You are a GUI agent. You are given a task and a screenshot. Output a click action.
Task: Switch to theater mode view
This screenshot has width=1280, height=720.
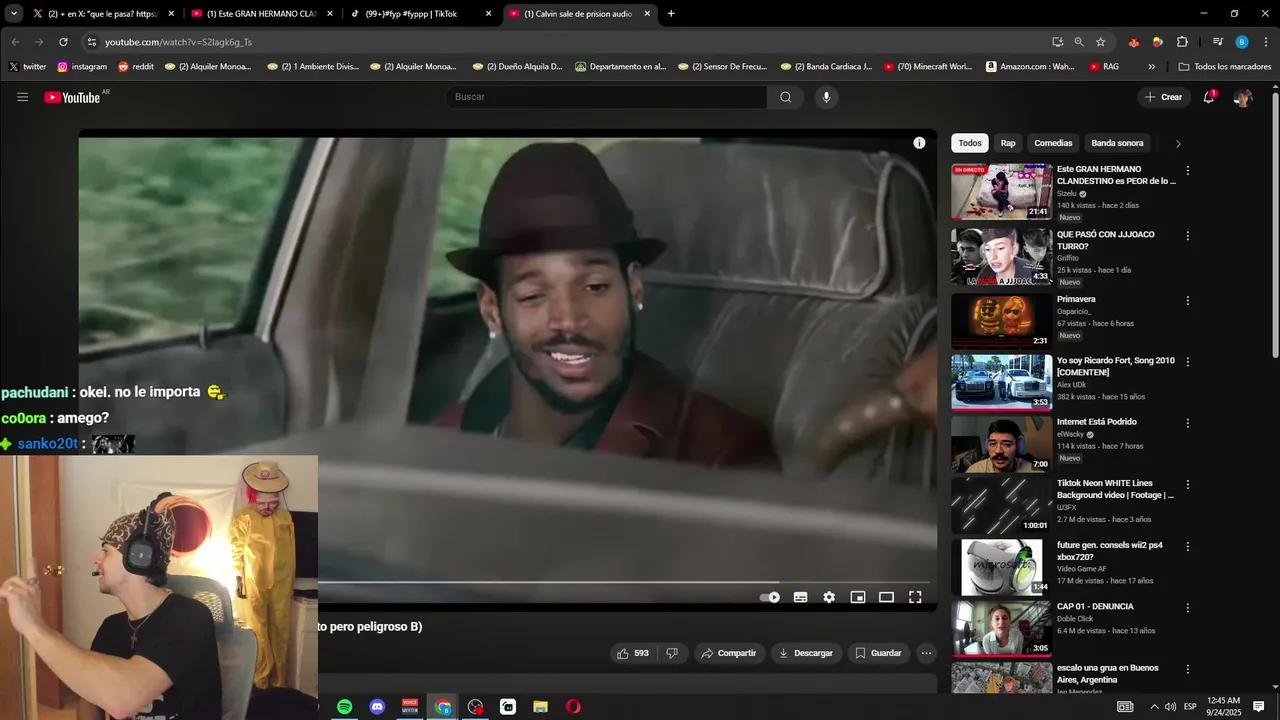886,597
